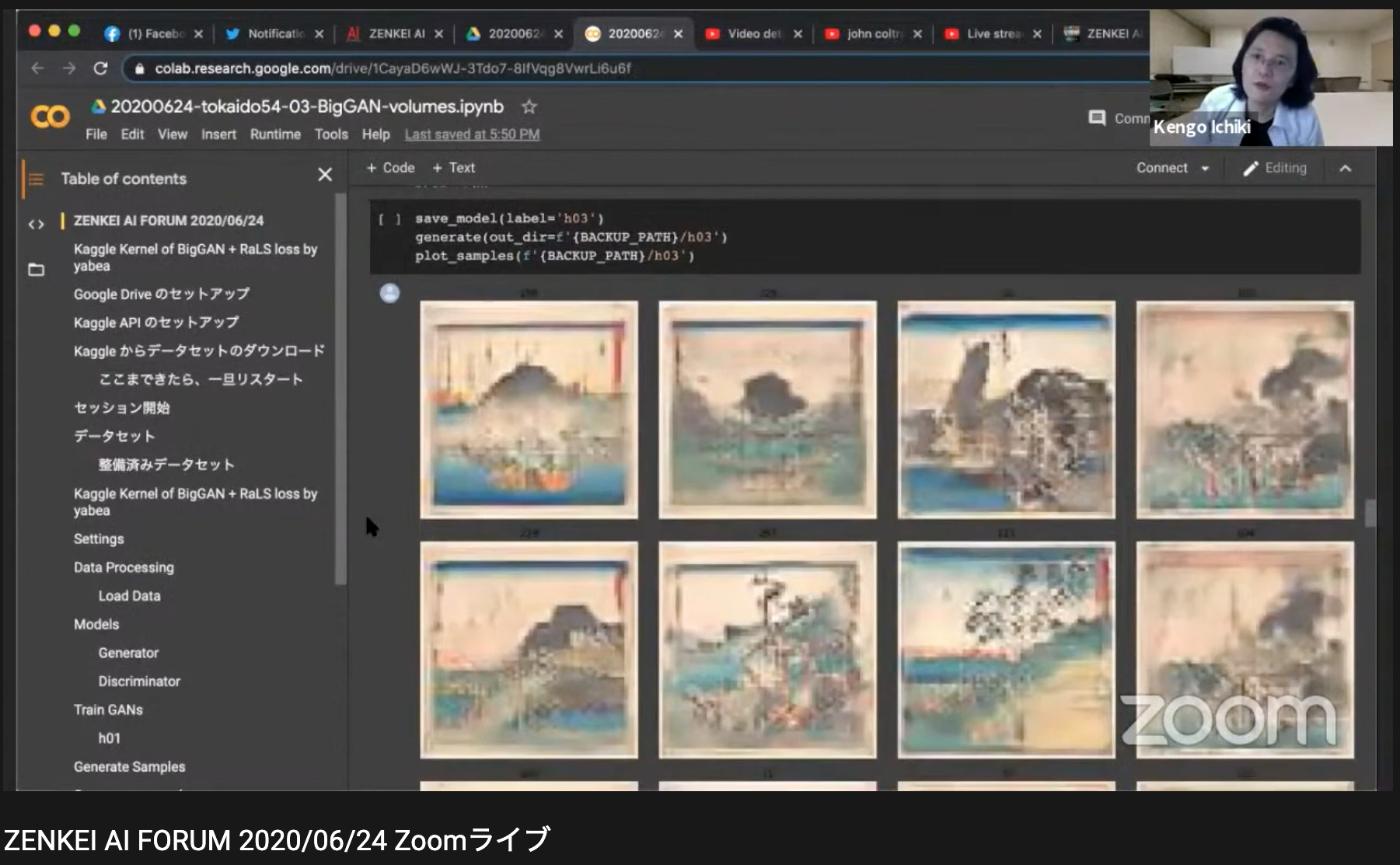Go to ここまできたら、一旦リスタート section
This screenshot has height=865, width=1400.
[201, 379]
